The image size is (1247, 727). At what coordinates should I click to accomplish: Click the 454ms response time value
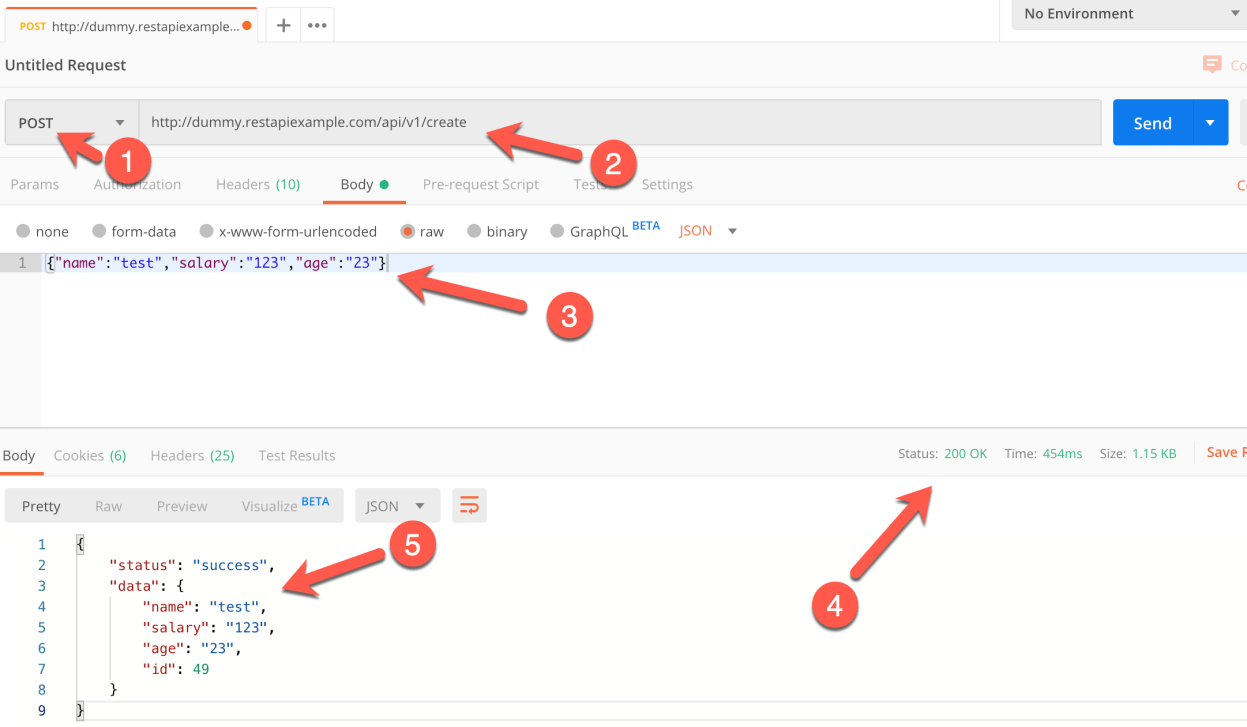point(1061,453)
